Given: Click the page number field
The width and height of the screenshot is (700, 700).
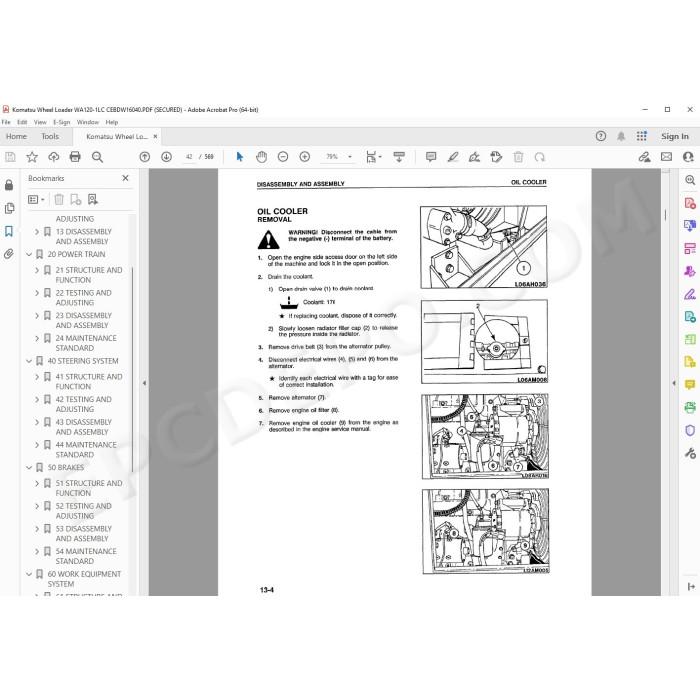Looking at the screenshot, I should coord(189,157).
